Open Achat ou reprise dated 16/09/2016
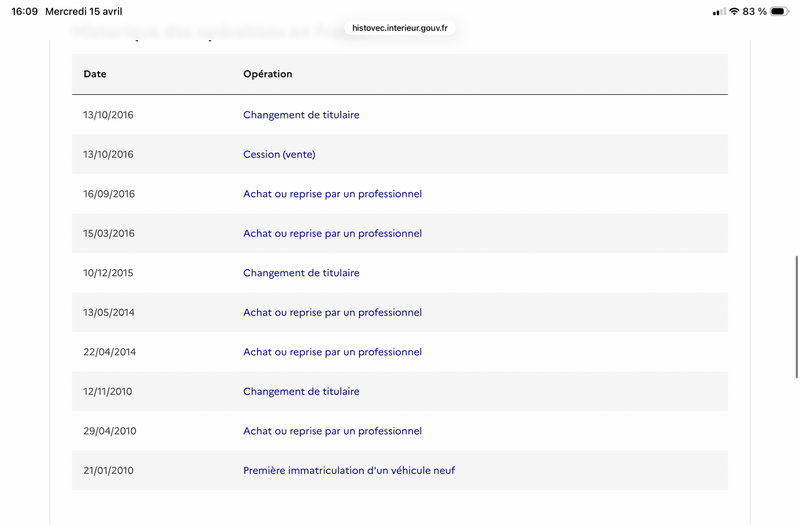Screen dimensions: 800x525 click(x=332, y=194)
